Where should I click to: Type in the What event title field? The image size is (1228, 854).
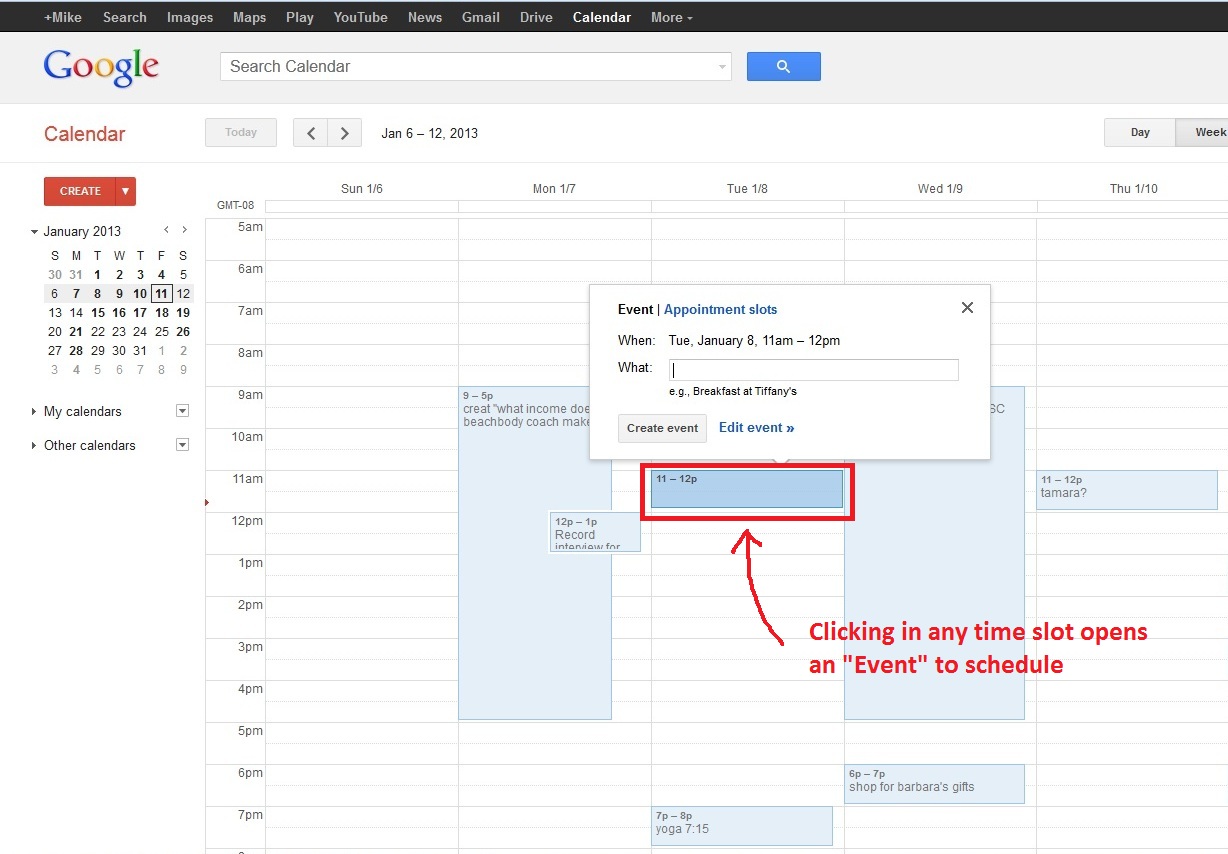coord(812,368)
